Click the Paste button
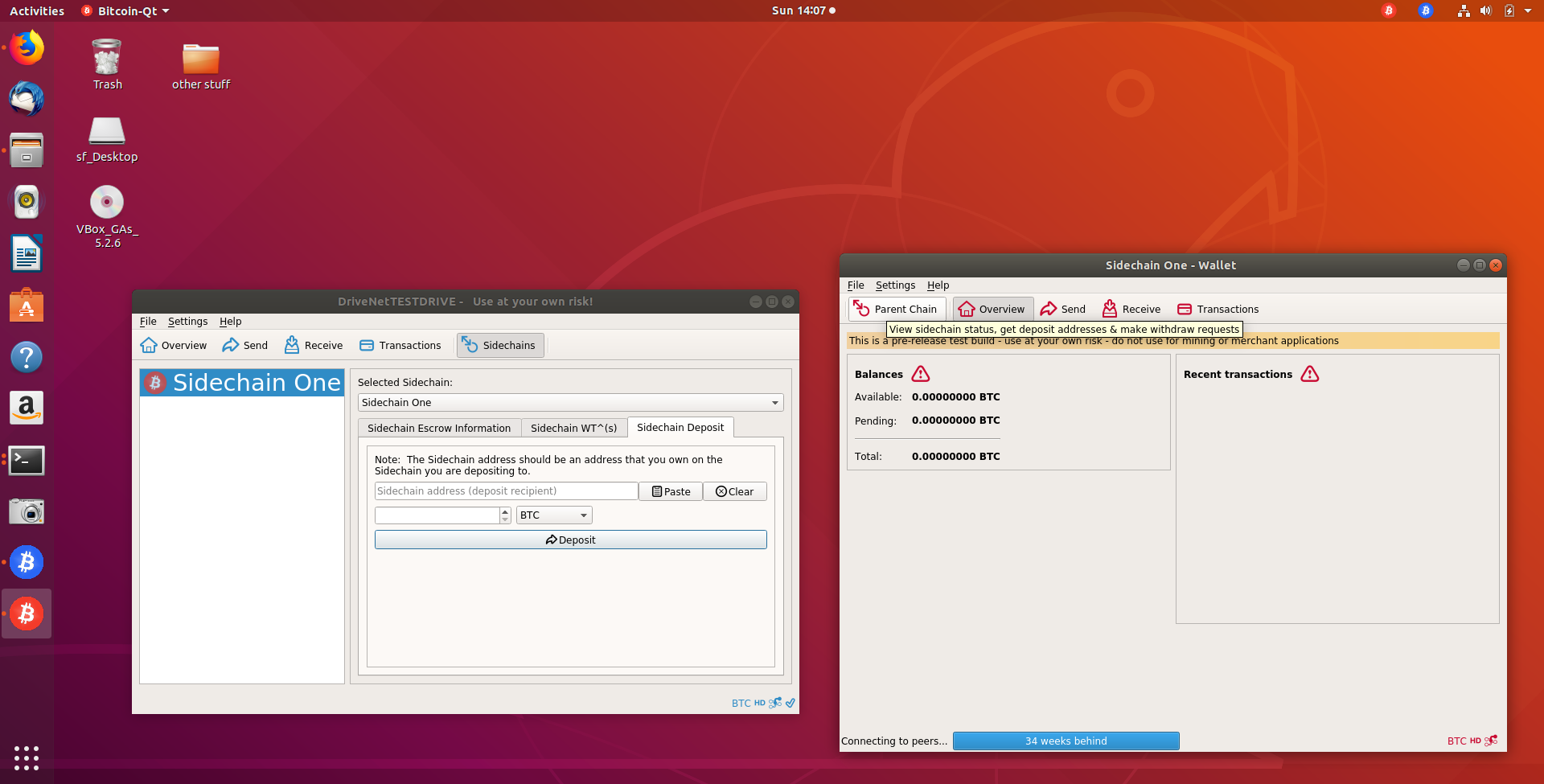Image resolution: width=1544 pixels, height=784 pixels. (671, 491)
